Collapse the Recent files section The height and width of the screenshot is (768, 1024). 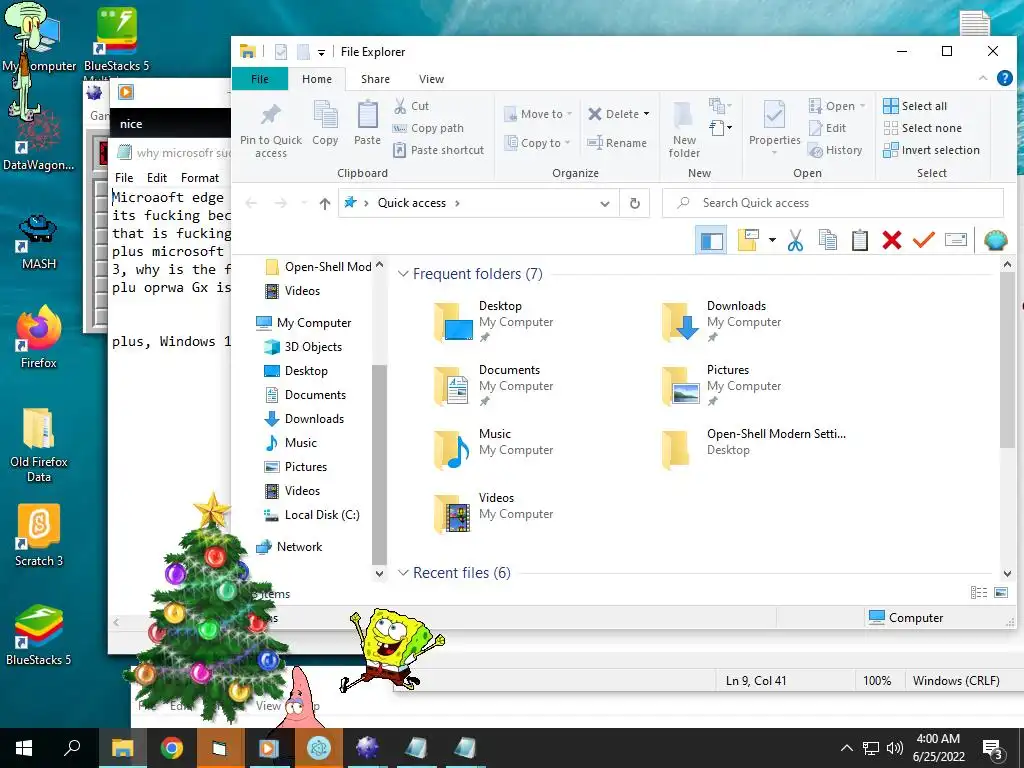point(403,573)
